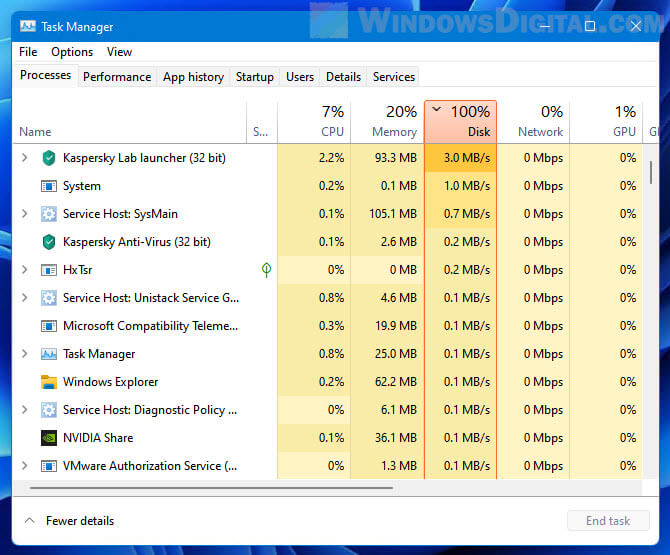Expand the HxTsr process group
Image resolution: width=670 pixels, height=555 pixels.
(x=25, y=270)
